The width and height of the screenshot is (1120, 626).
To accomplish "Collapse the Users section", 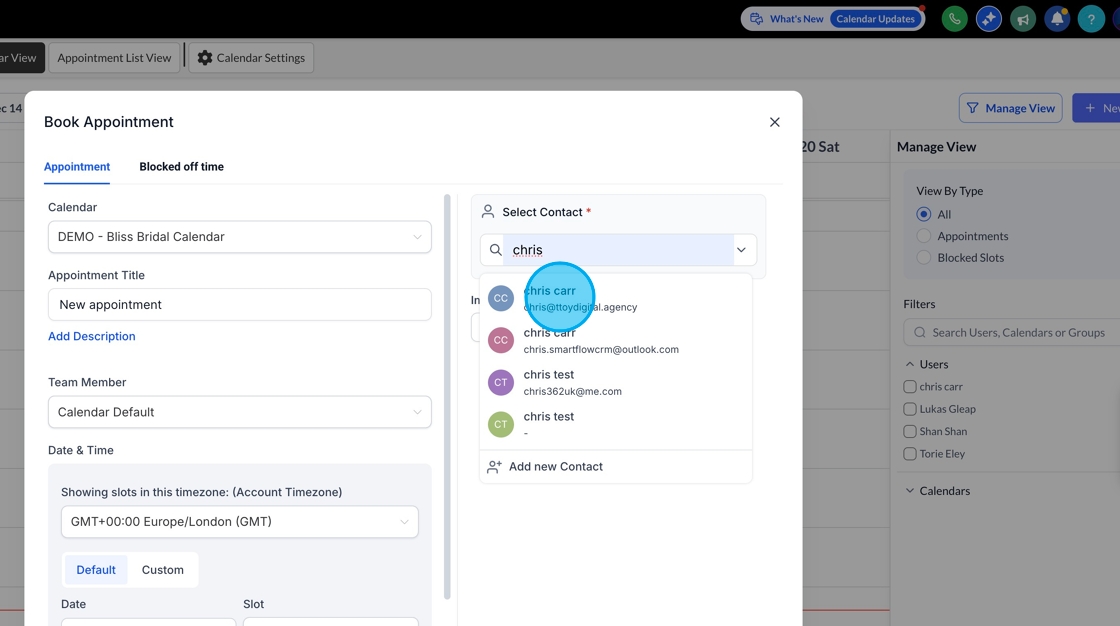I will click(x=910, y=364).
